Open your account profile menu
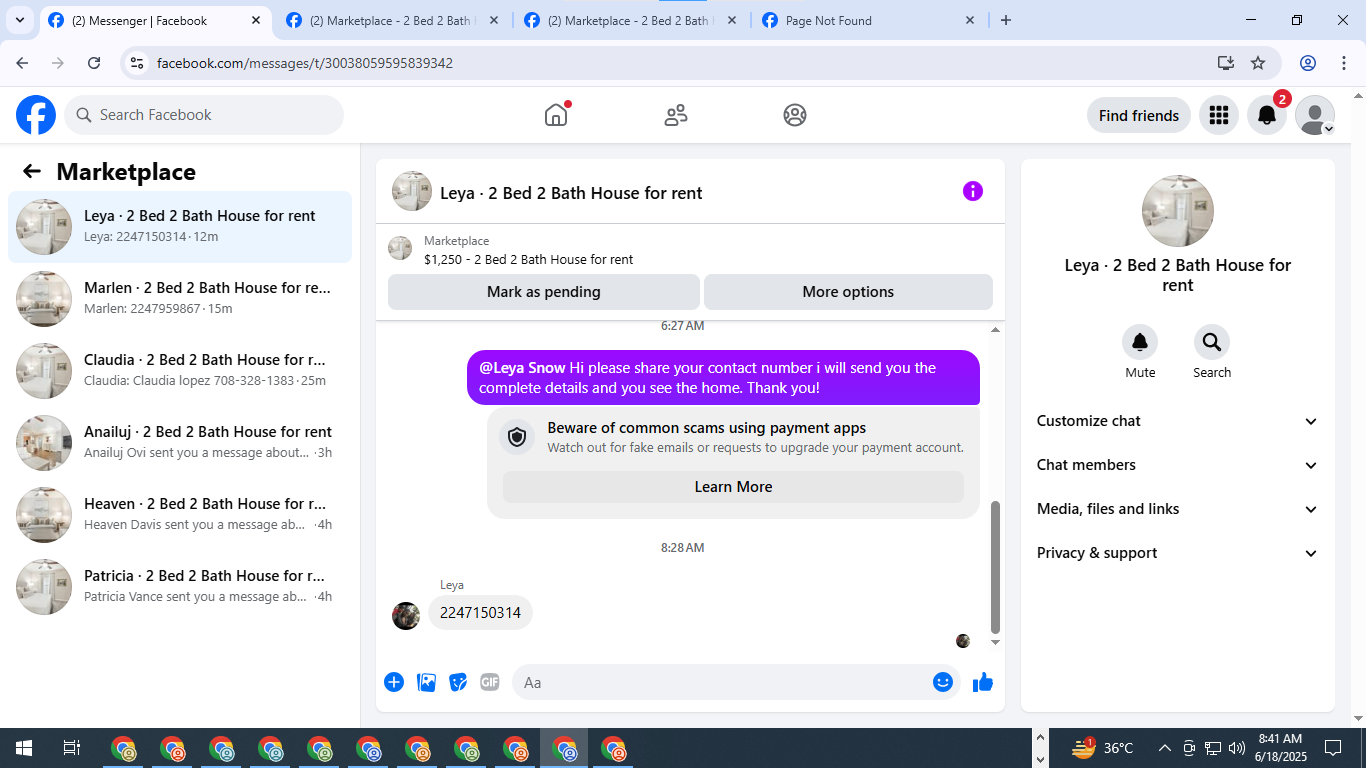The width and height of the screenshot is (1366, 768). [1315, 115]
